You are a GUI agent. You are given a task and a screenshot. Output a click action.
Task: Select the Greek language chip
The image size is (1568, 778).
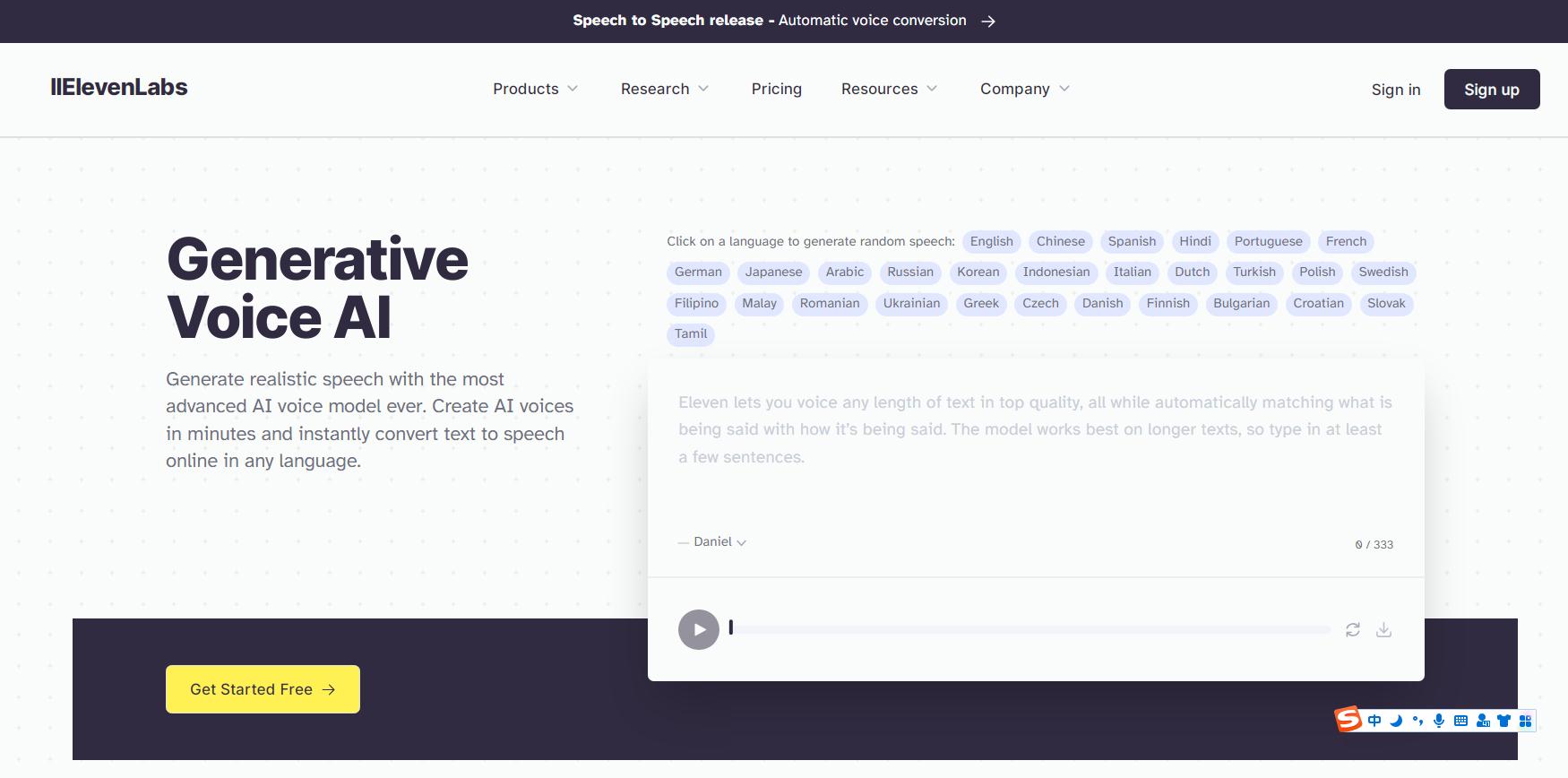(x=981, y=304)
